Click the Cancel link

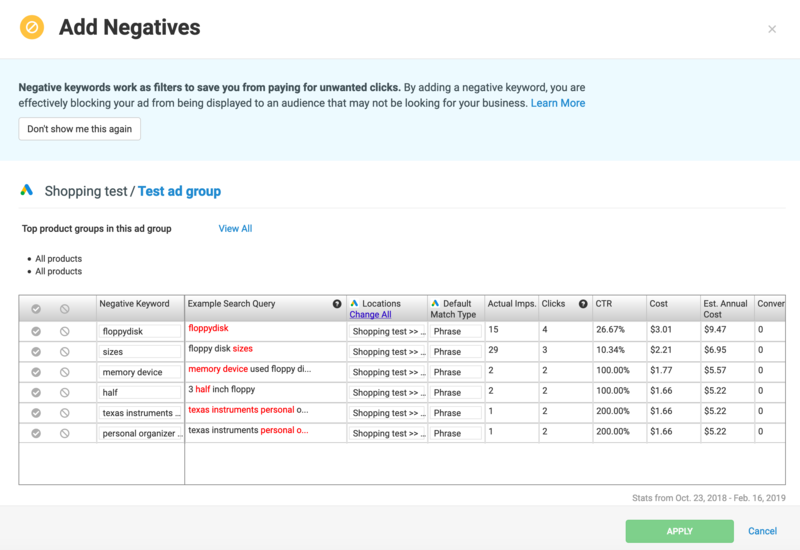coord(762,531)
